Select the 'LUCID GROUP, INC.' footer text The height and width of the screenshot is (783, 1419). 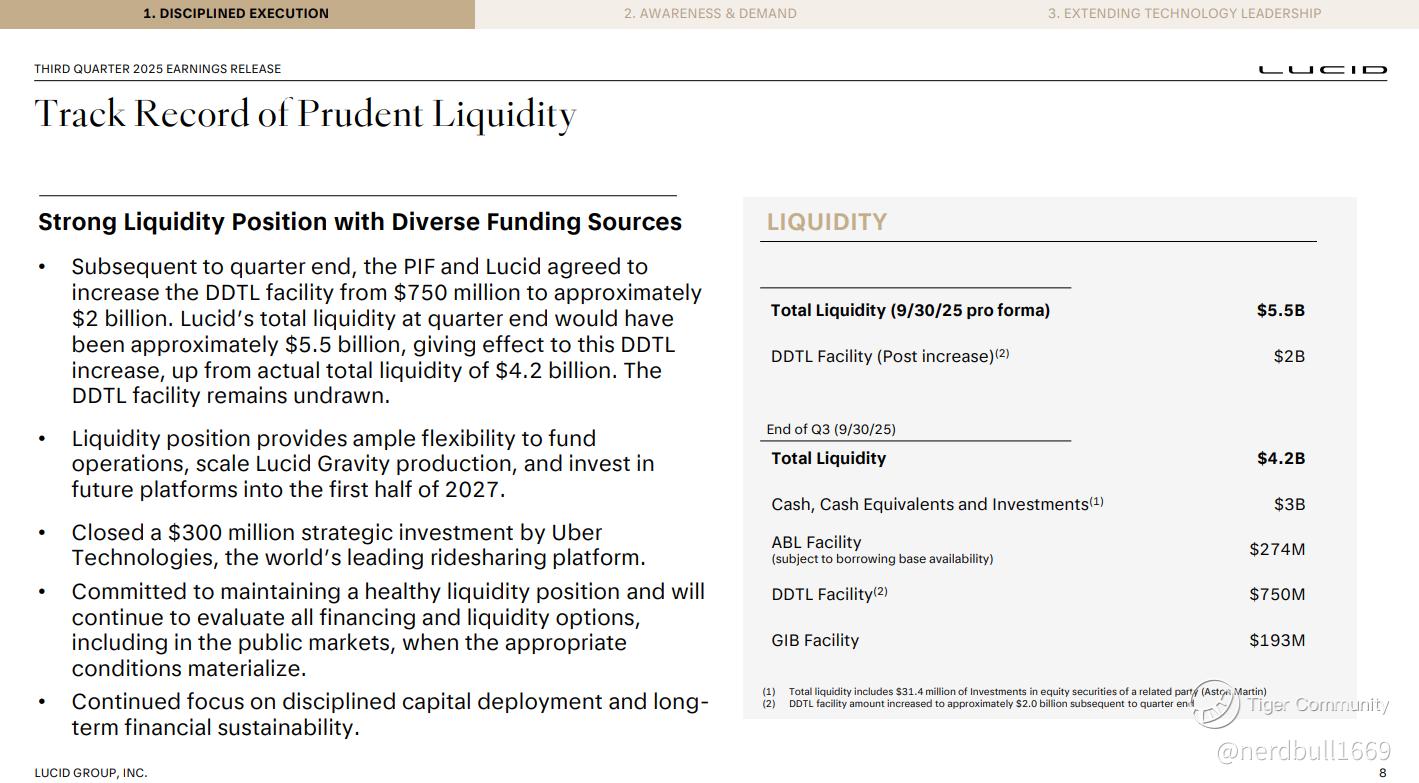(x=91, y=773)
